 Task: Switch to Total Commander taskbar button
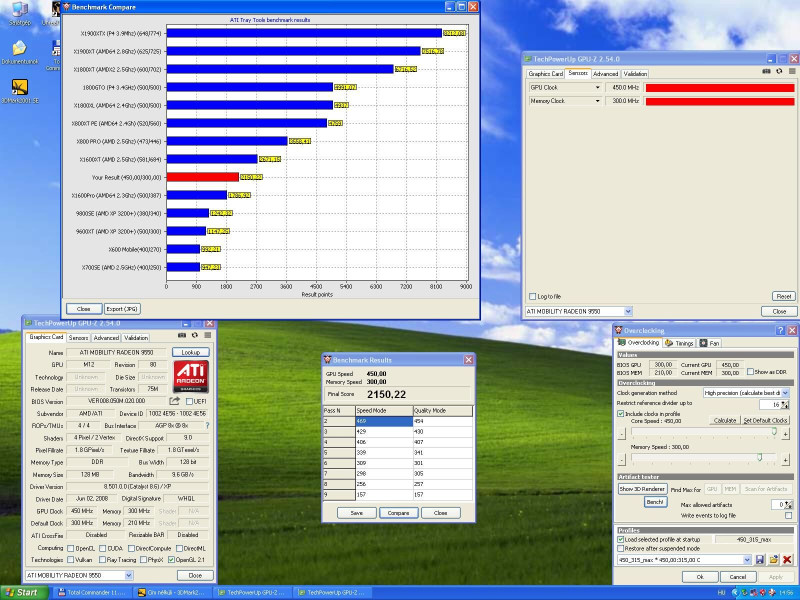click(x=92, y=592)
